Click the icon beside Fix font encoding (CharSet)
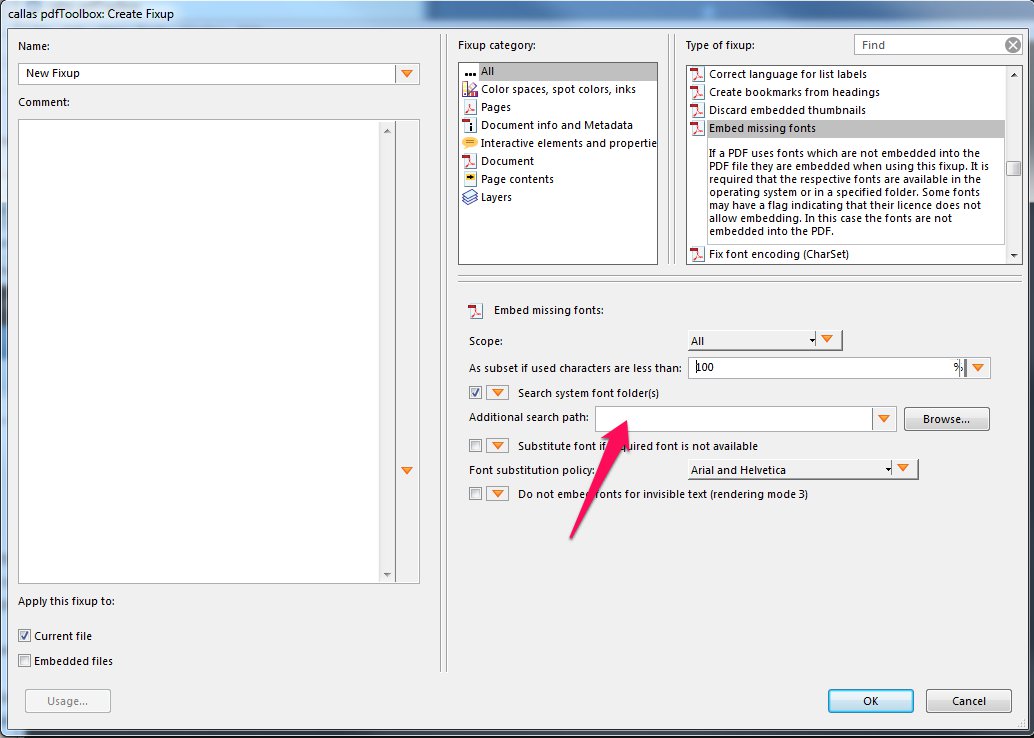The width and height of the screenshot is (1034, 738). (697, 254)
